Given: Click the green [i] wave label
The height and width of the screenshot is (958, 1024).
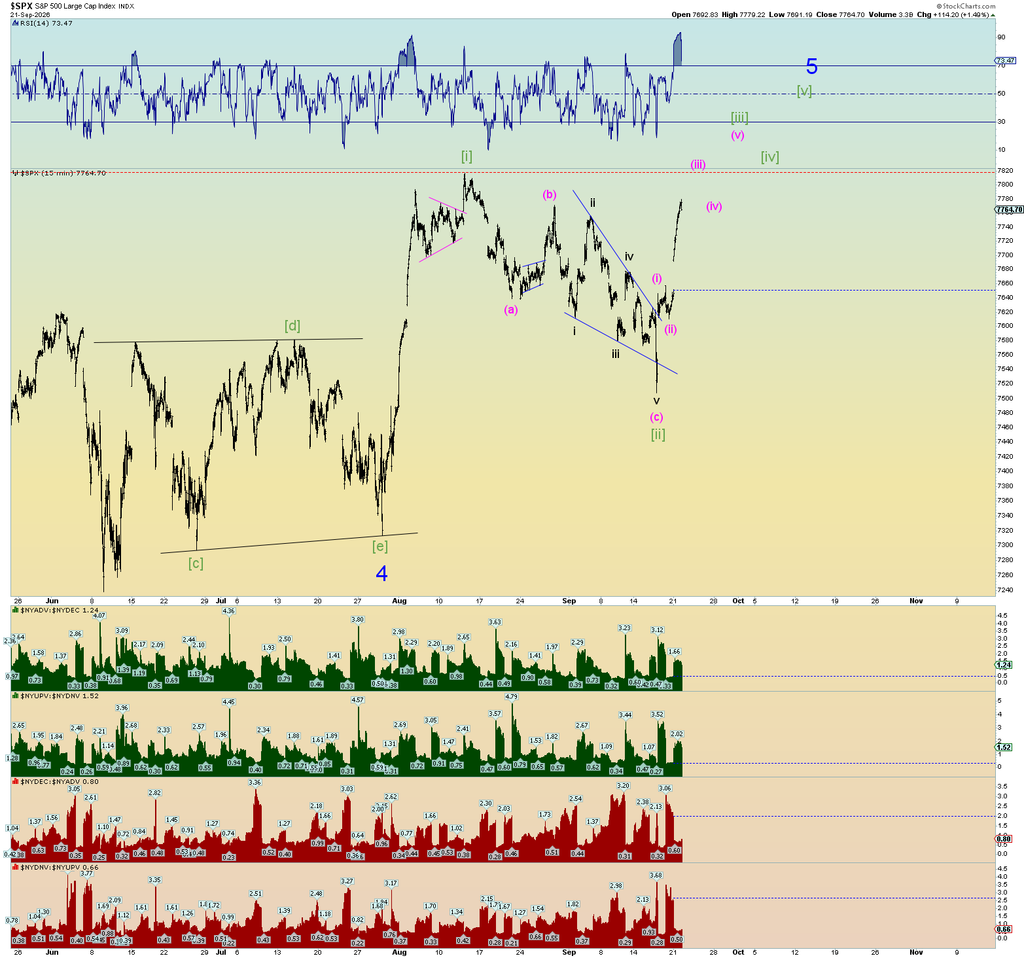Looking at the screenshot, I should pos(466,156).
